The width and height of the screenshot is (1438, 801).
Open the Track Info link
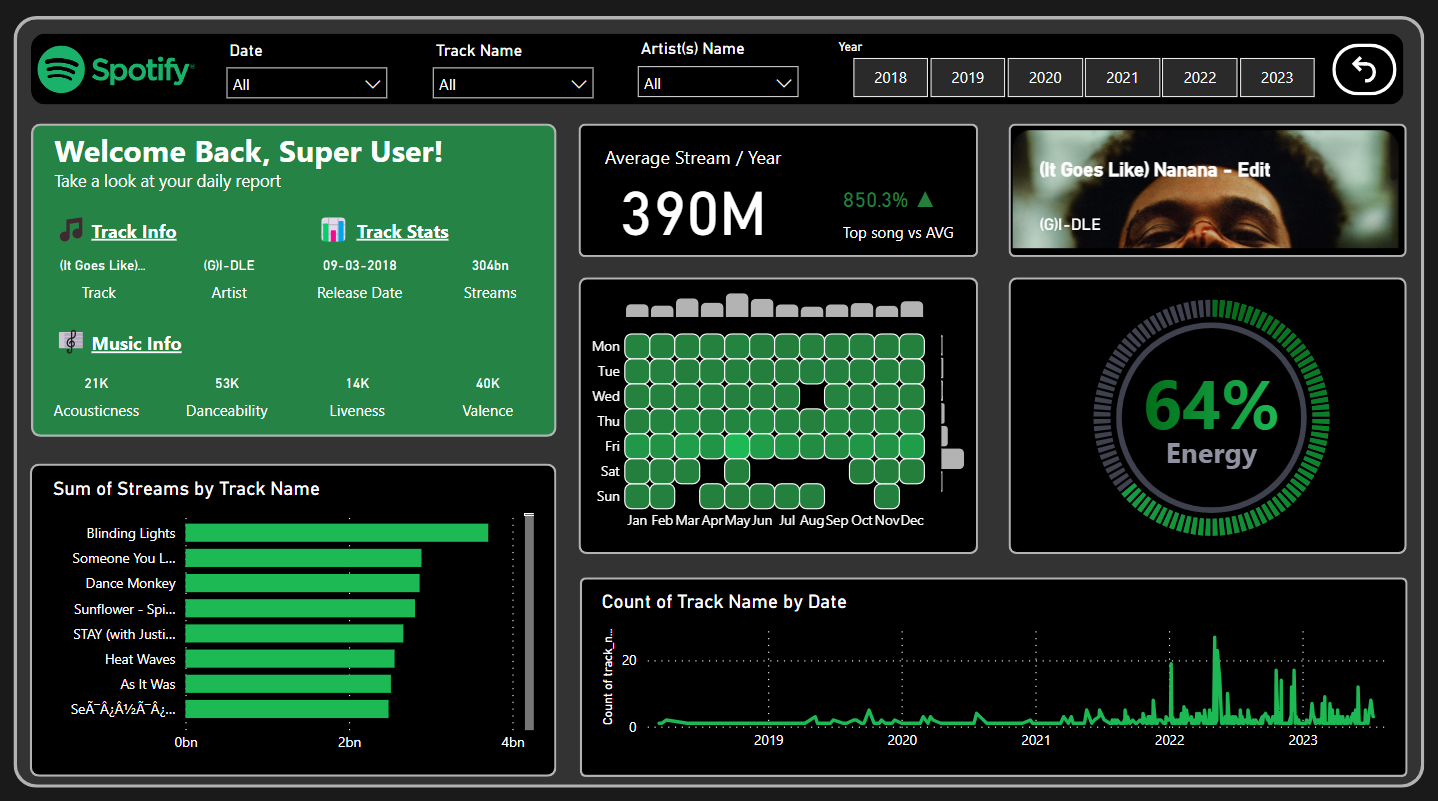click(134, 232)
